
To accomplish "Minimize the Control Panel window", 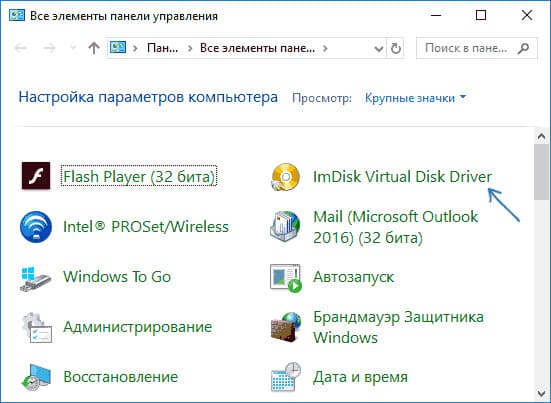I will coord(436,15).
